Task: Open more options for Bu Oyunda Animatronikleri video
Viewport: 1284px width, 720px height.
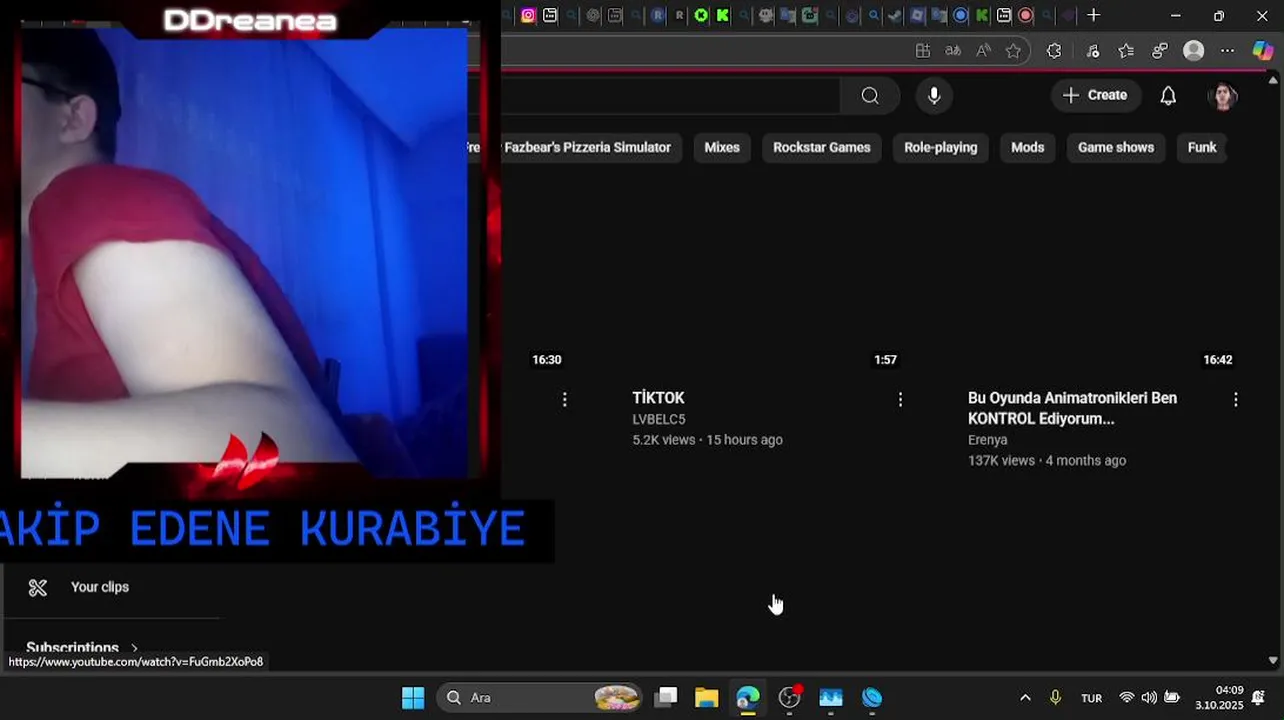Action: click(1235, 399)
